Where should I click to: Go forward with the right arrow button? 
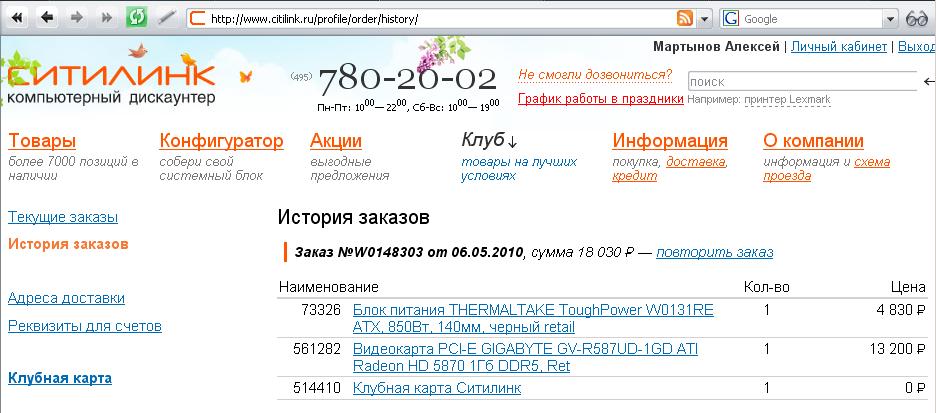[77, 18]
